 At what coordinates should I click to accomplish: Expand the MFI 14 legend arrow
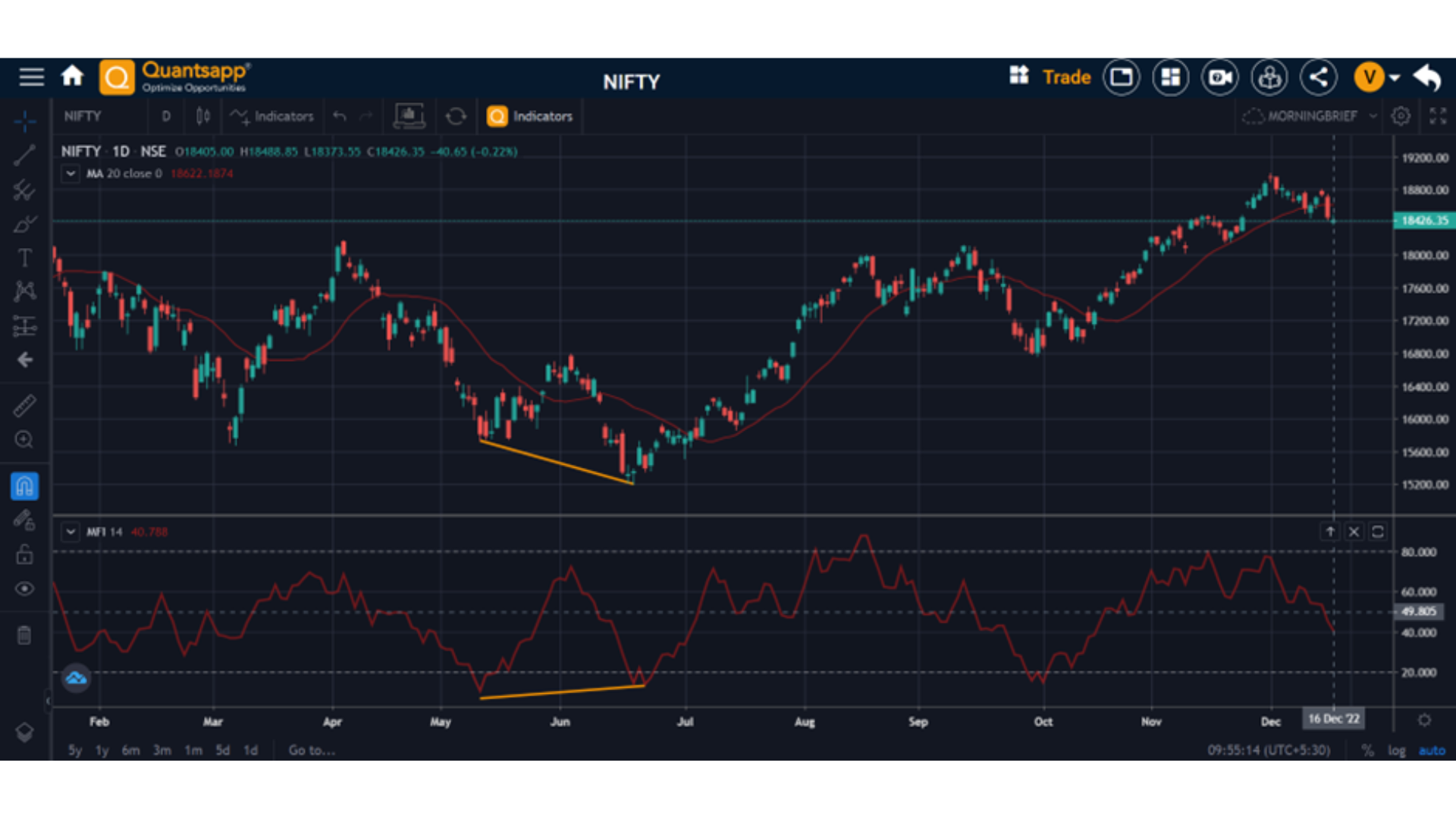tap(71, 532)
